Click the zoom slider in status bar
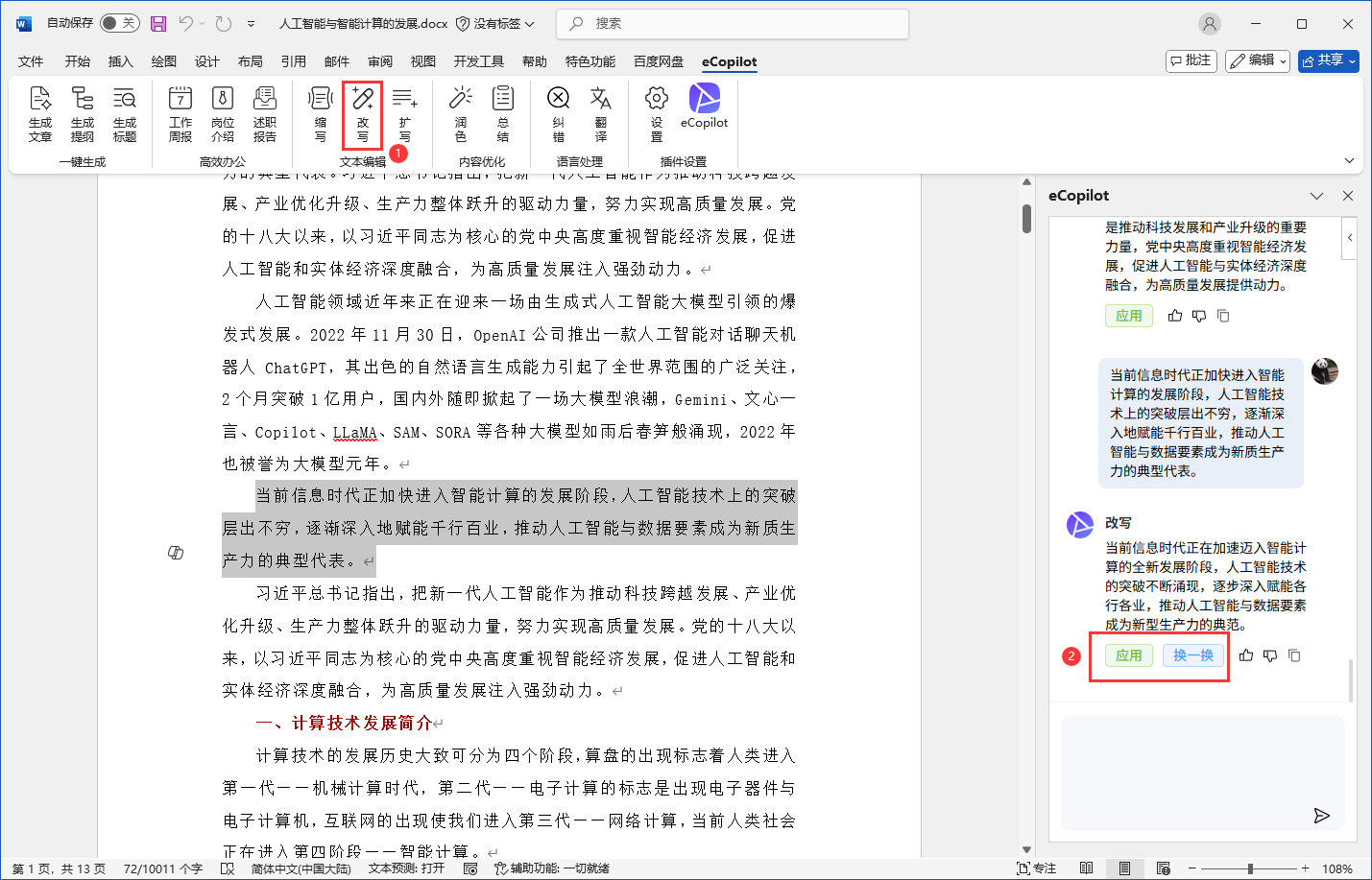 pos(1249,868)
